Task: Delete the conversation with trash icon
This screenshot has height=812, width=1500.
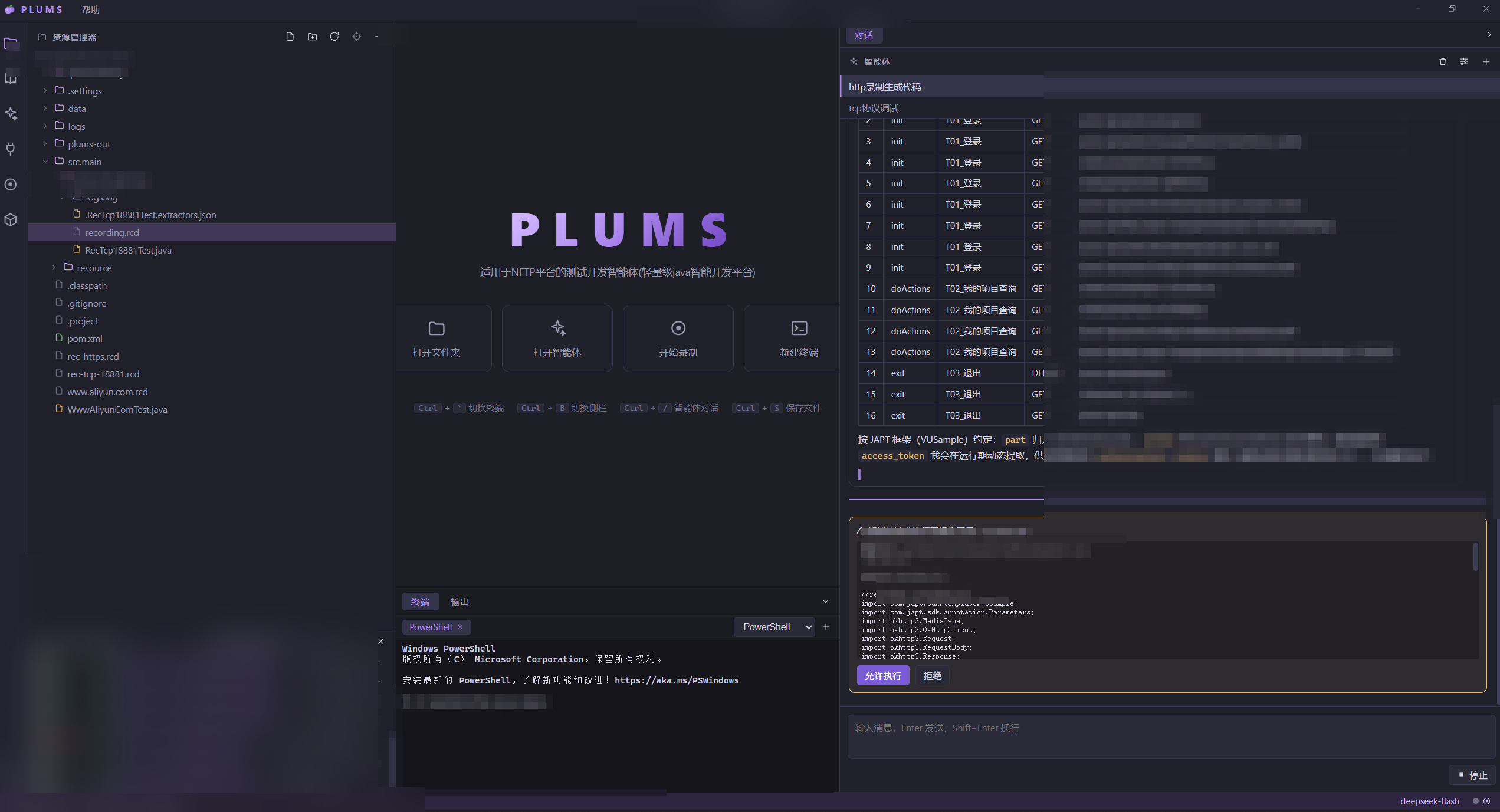Action: pyautogui.click(x=1443, y=62)
